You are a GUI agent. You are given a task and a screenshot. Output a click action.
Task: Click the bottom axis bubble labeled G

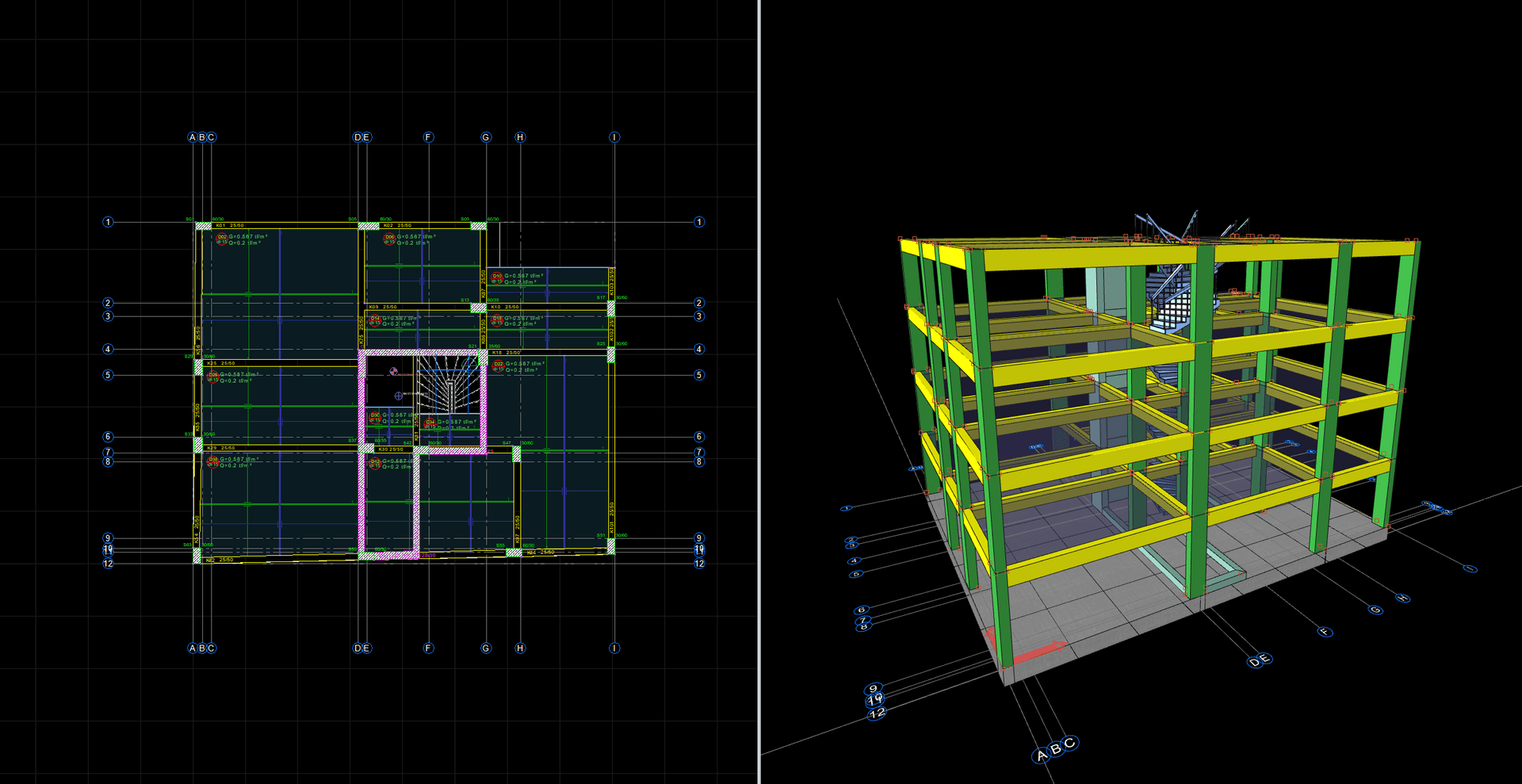[x=486, y=648]
